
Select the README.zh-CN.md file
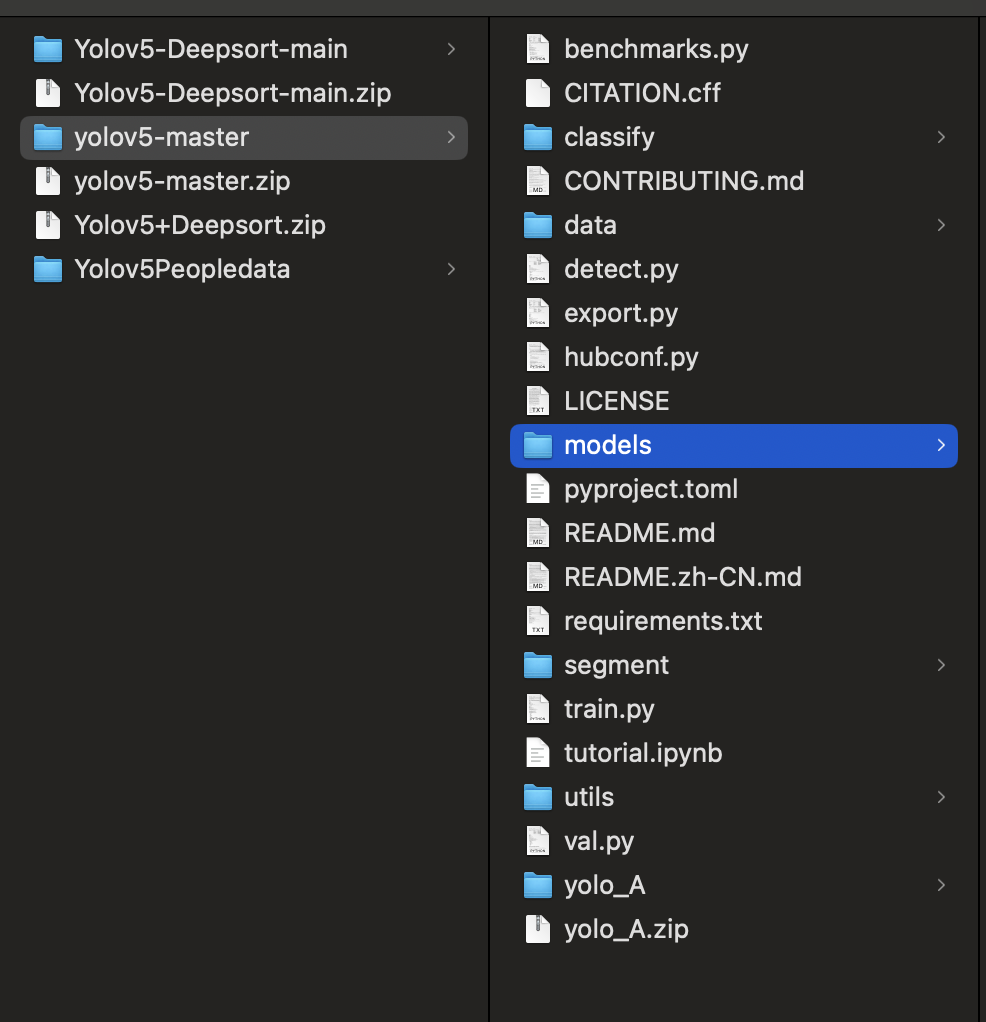[682, 577]
